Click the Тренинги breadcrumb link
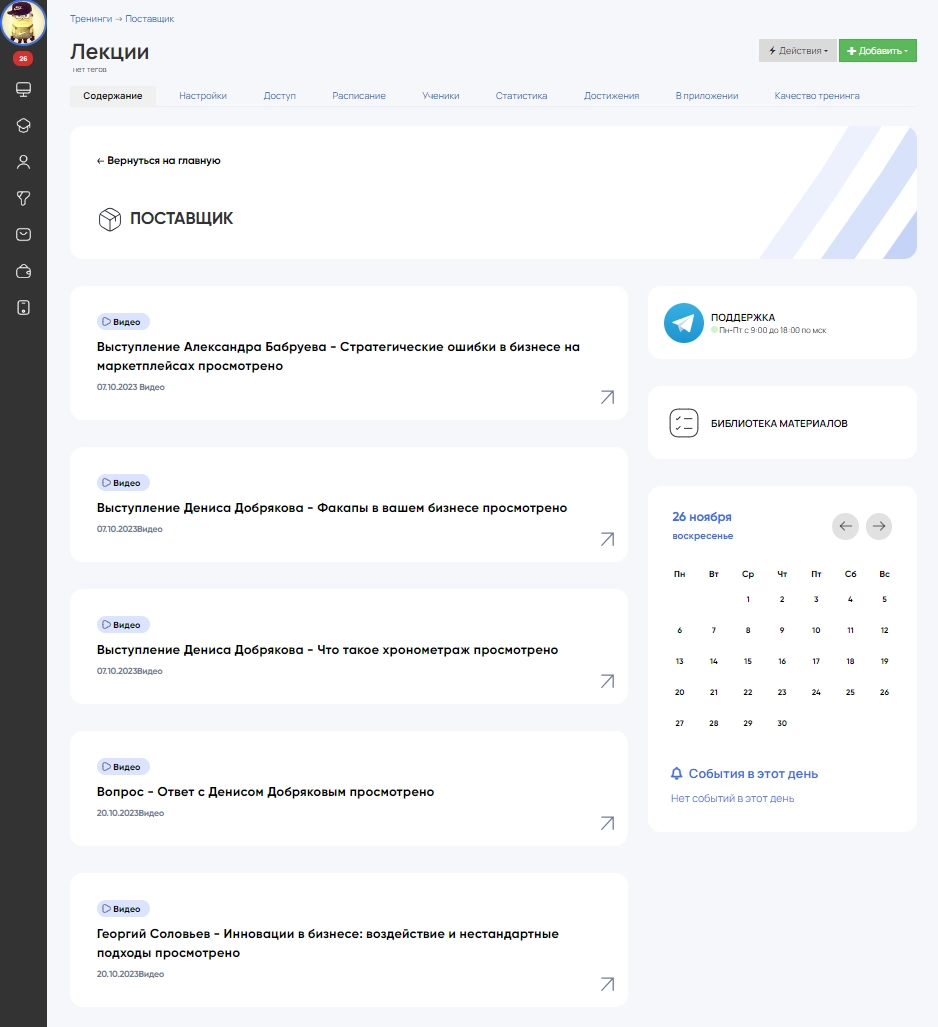This screenshot has width=938, height=1027. (x=91, y=19)
